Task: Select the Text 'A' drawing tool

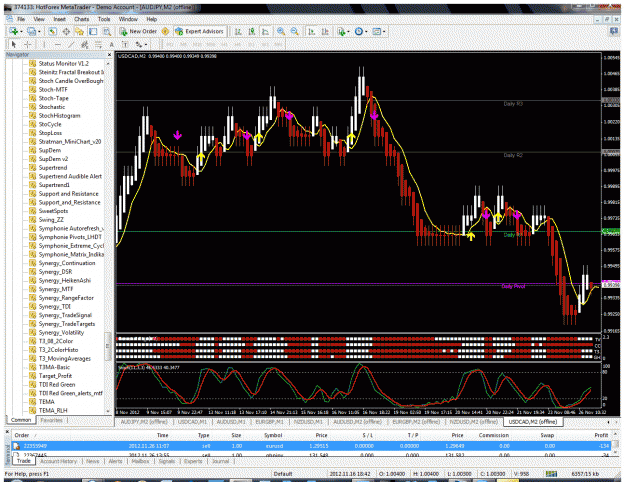Action: [x=112, y=44]
